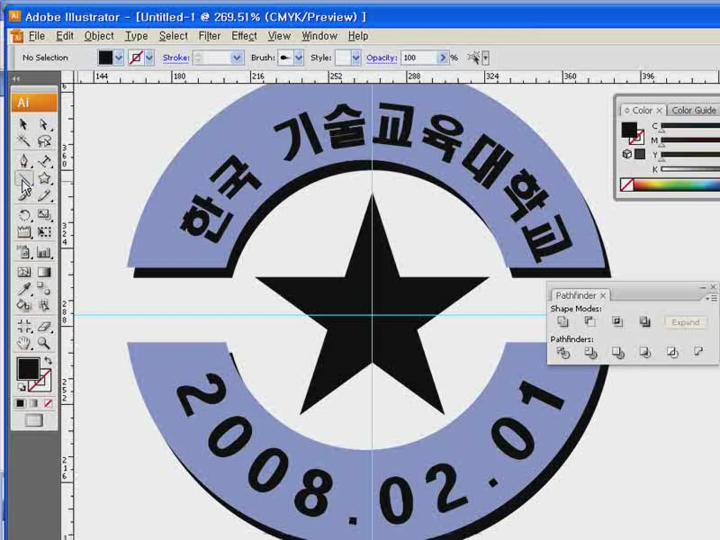The width and height of the screenshot is (720, 540).
Task: Select the Type tool
Action: click(44, 161)
